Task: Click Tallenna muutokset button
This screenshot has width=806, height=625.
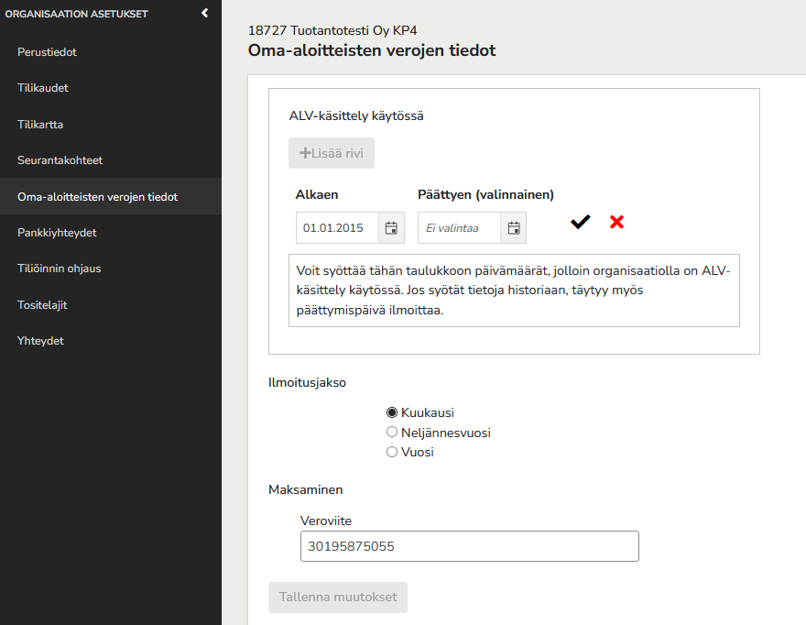Action: pyautogui.click(x=338, y=597)
